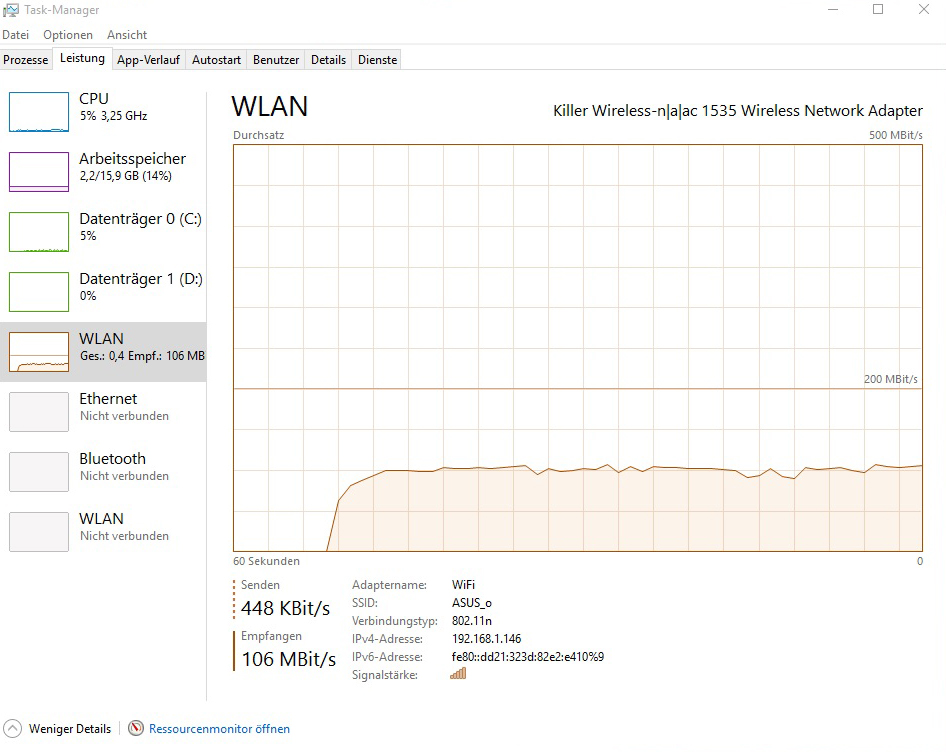Open the Datei menu

click(x=16, y=35)
